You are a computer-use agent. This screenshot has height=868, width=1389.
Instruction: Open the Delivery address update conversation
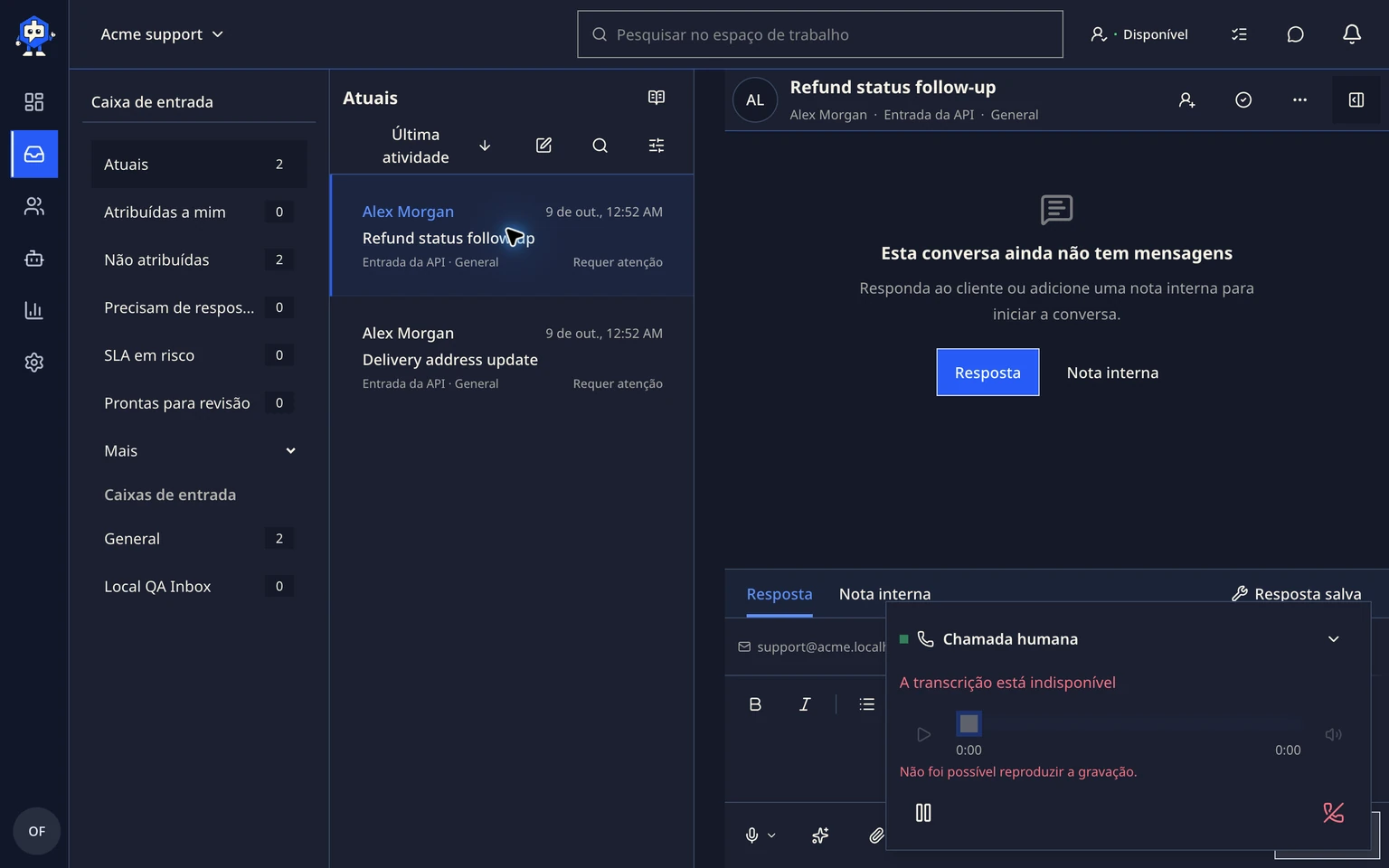point(512,358)
